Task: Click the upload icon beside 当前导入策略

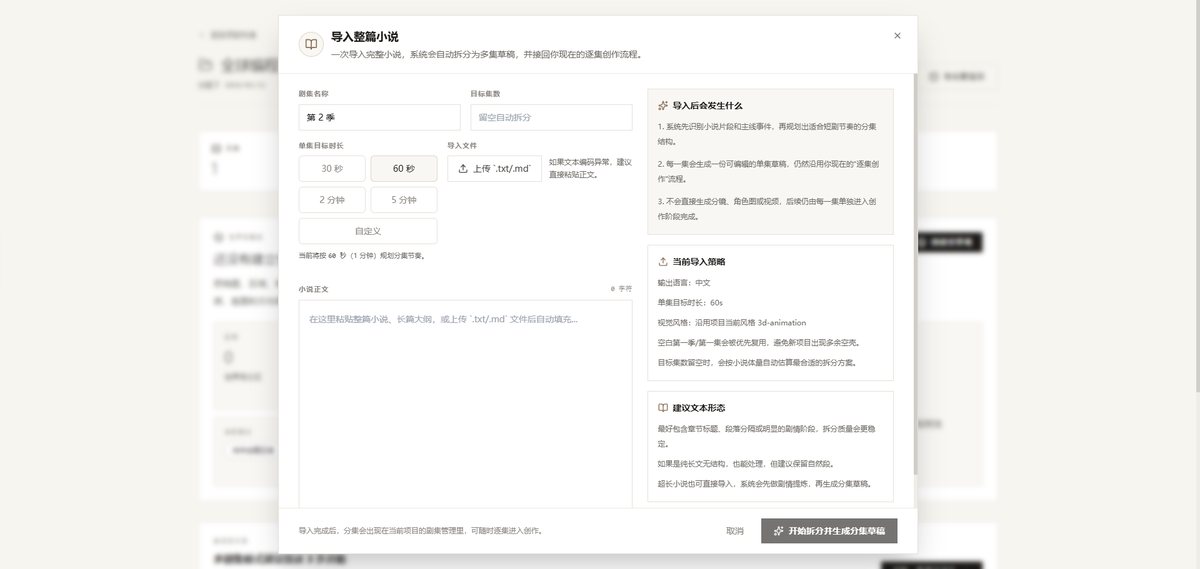Action: pos(663,261)
